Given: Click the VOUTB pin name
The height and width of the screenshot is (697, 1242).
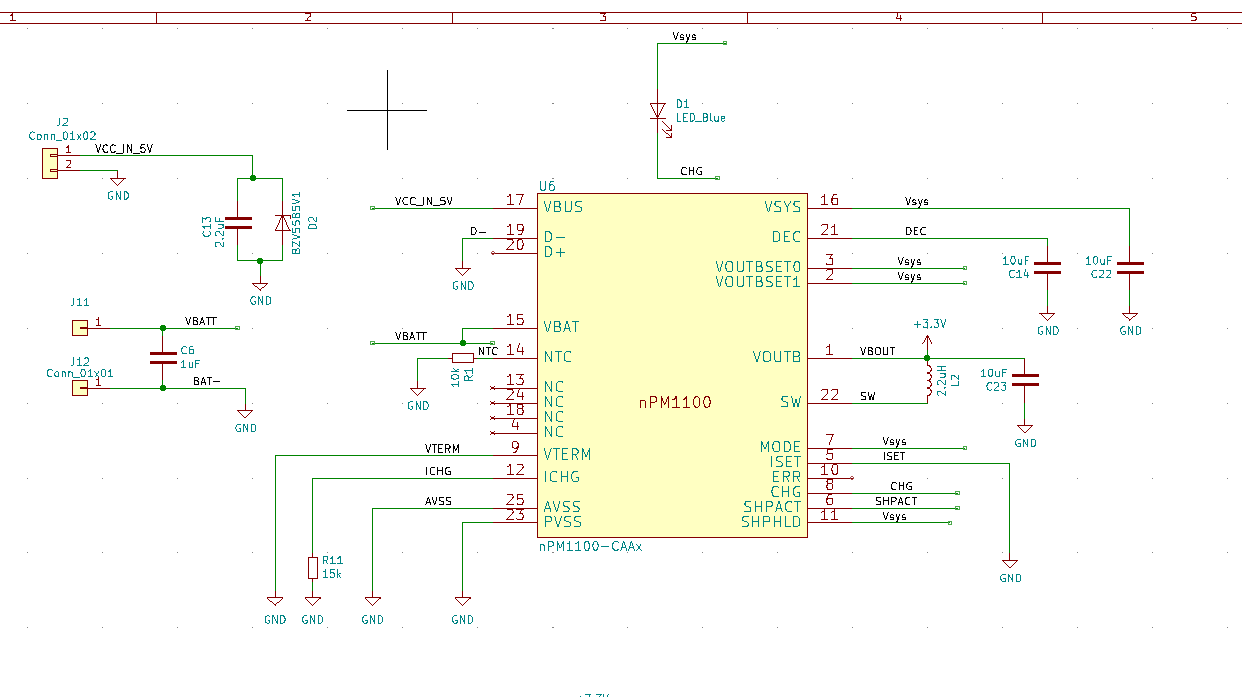Looking at the screenshot, I should pos(776,357).
